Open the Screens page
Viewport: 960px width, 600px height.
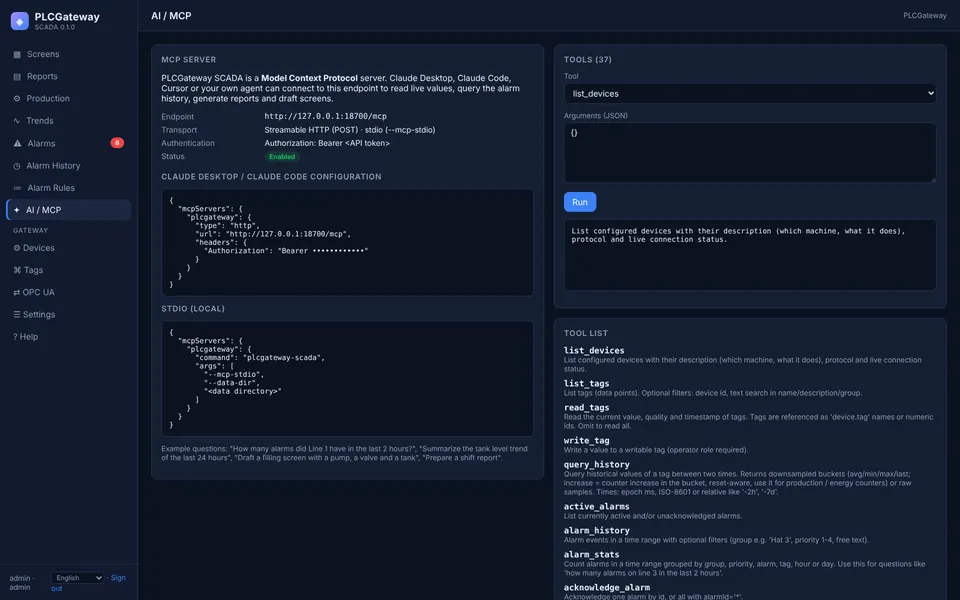[x=69, y=54]
